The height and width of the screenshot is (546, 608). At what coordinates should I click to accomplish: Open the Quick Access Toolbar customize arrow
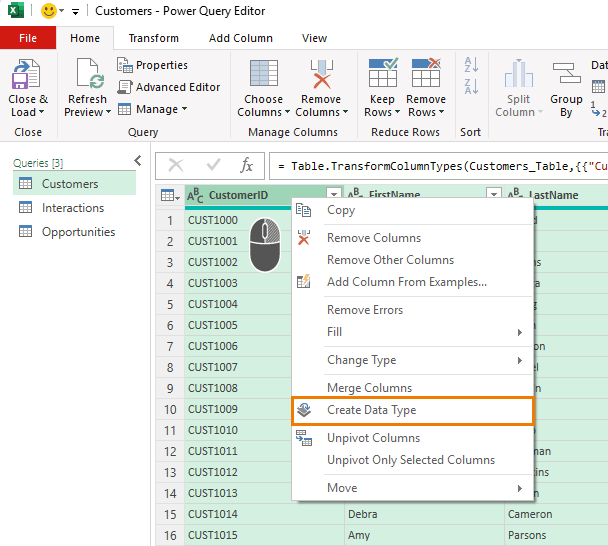(x=76, y=12)
